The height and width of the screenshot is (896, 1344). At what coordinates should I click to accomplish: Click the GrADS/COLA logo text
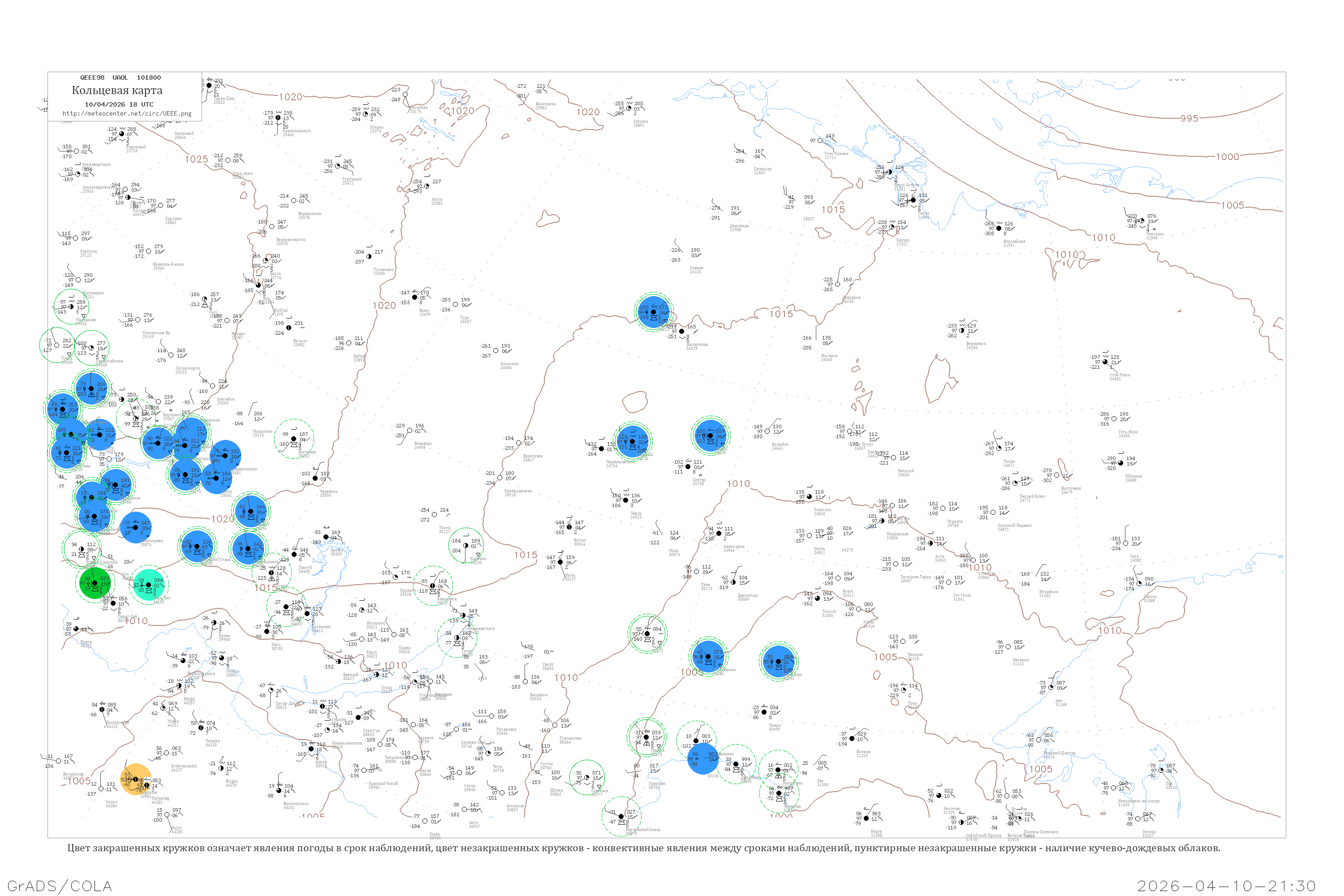tap(60, 886)
